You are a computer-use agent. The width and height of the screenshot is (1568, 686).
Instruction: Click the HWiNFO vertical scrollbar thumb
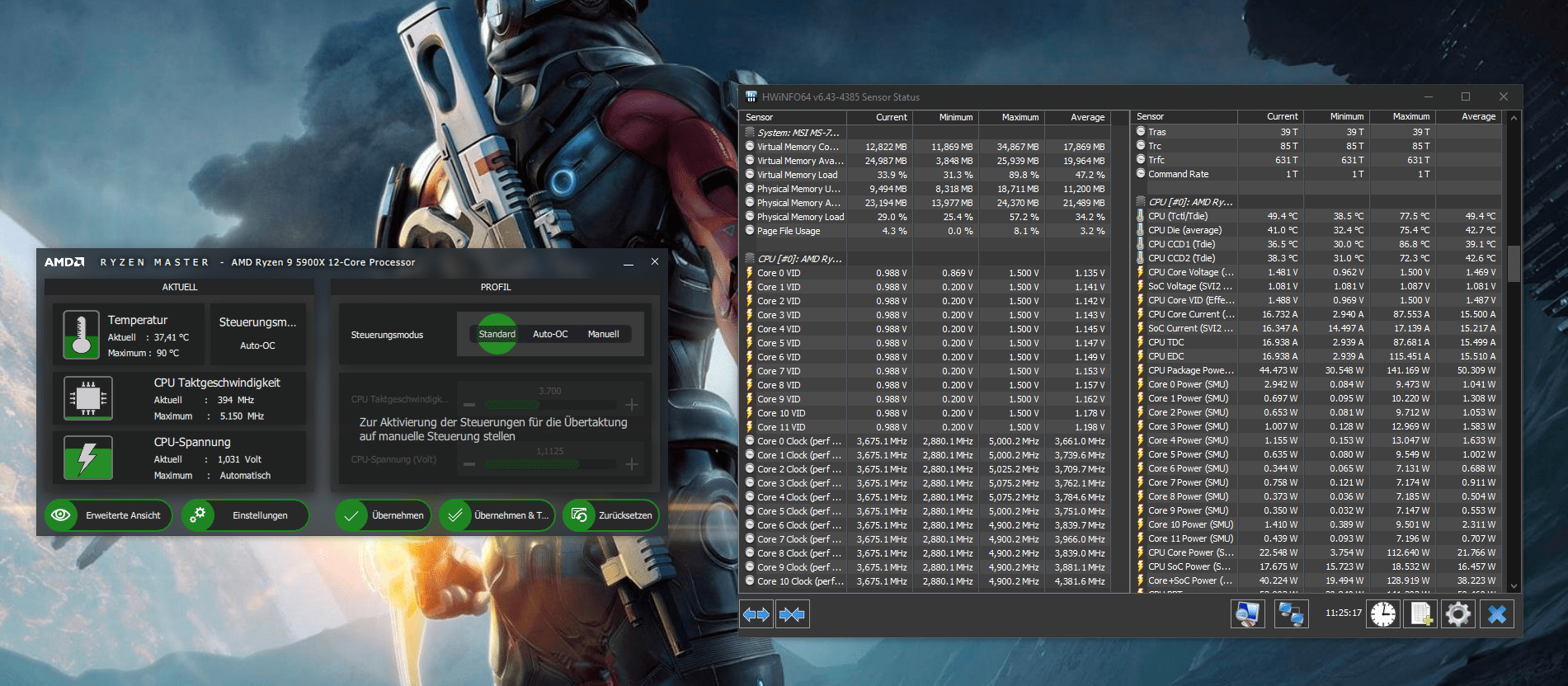(x=1514, y=263)
